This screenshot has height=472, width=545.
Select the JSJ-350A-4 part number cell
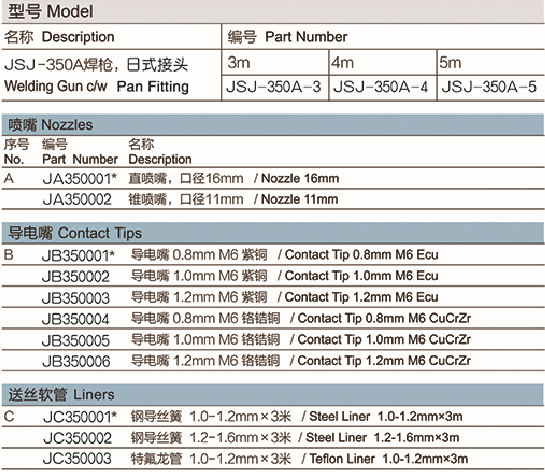pos(383,88)
